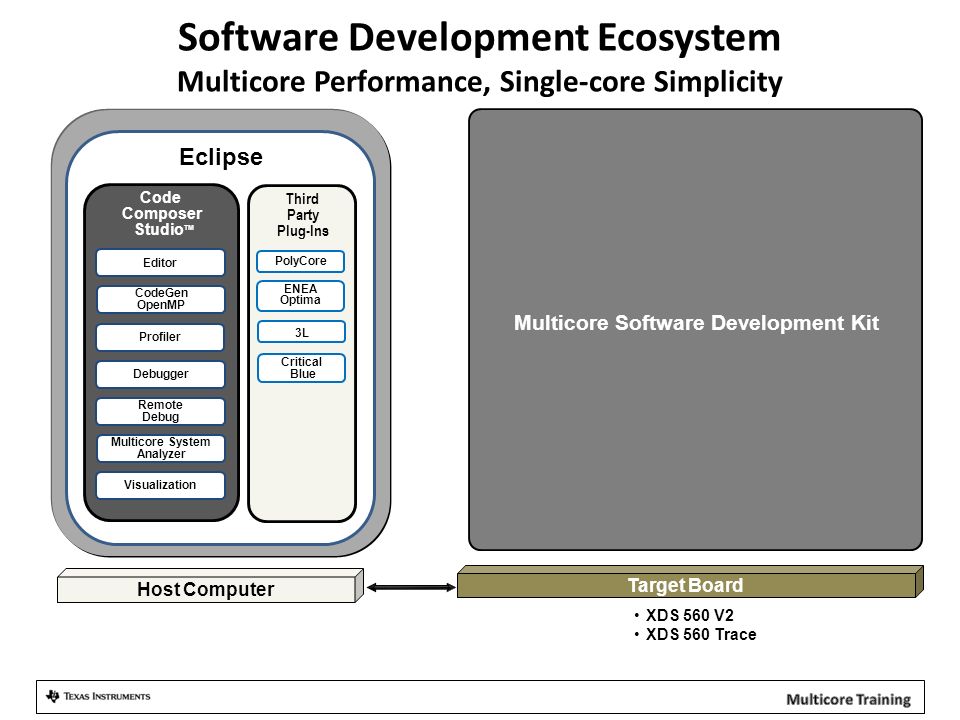Click the Host Computer bar
Viewport: 960px width, 720px height.
[210, 587]
